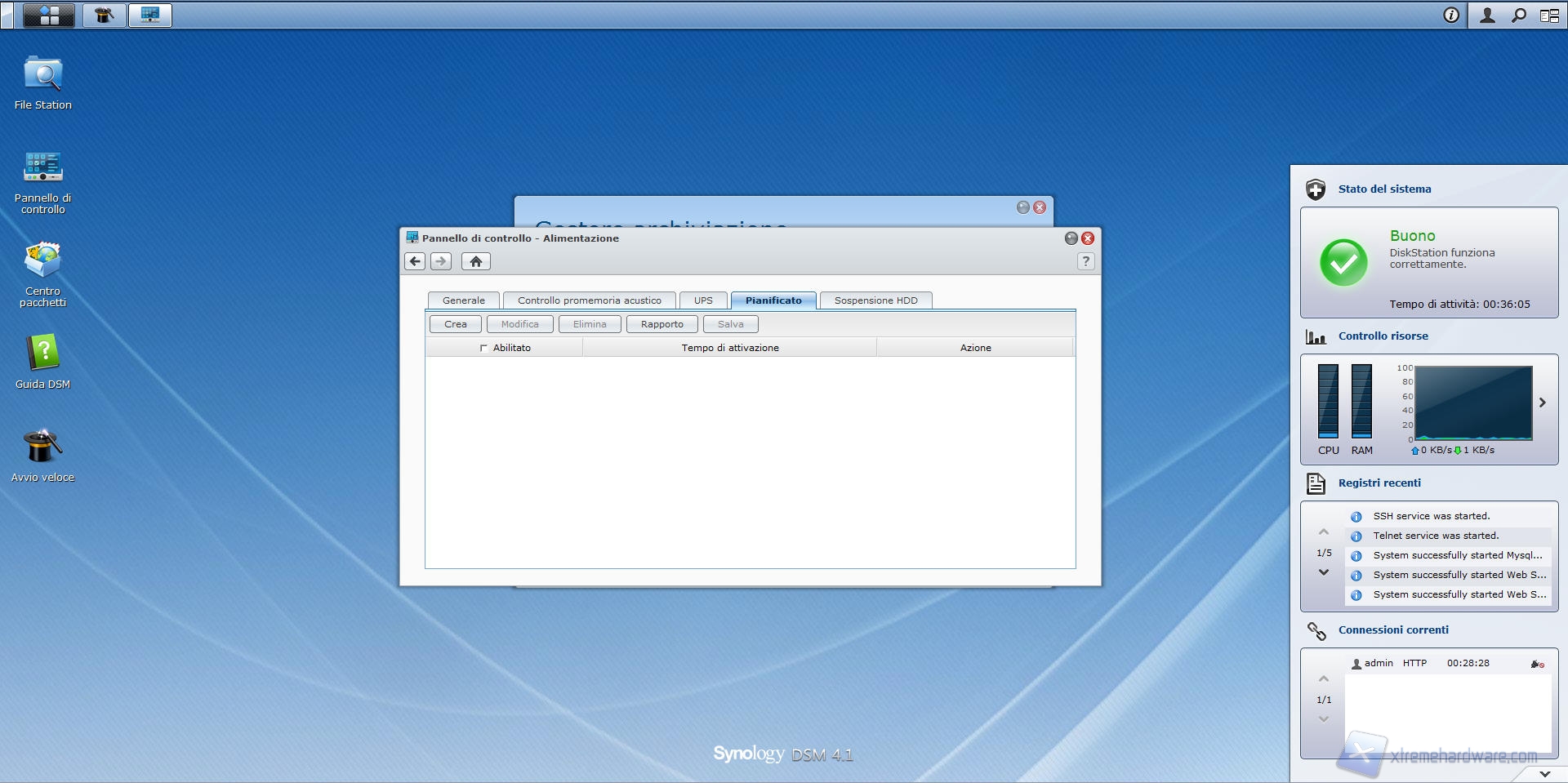Collapse widget panel with bottom chevron
1568x783 pixels.
coord(1544,773)
